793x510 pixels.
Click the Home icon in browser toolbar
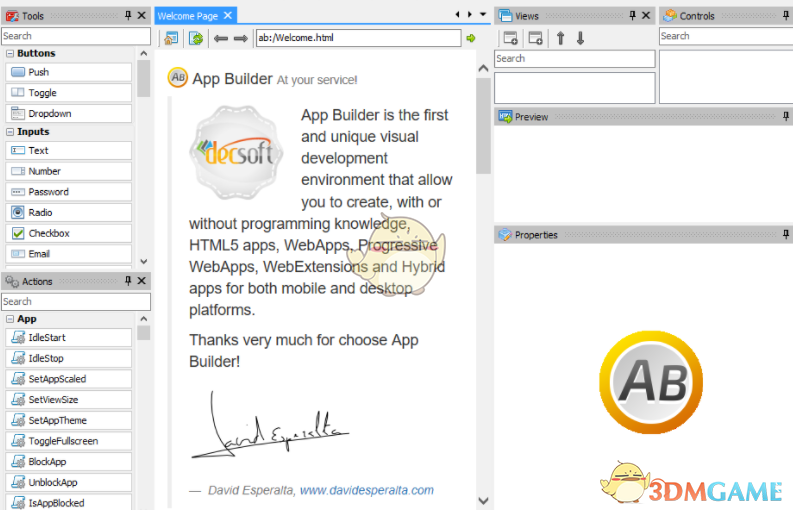[171, 38]
